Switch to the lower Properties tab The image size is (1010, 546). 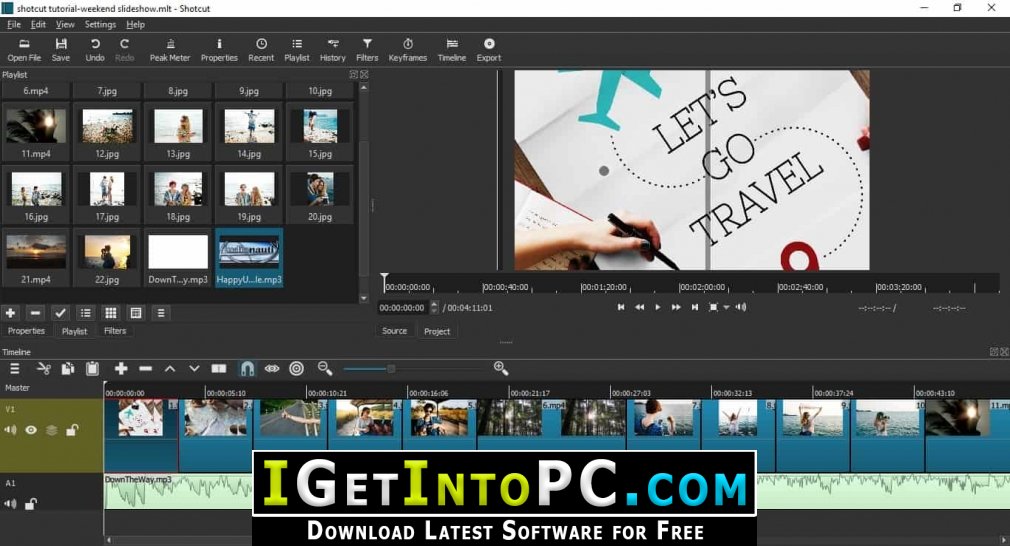[26, 331]
